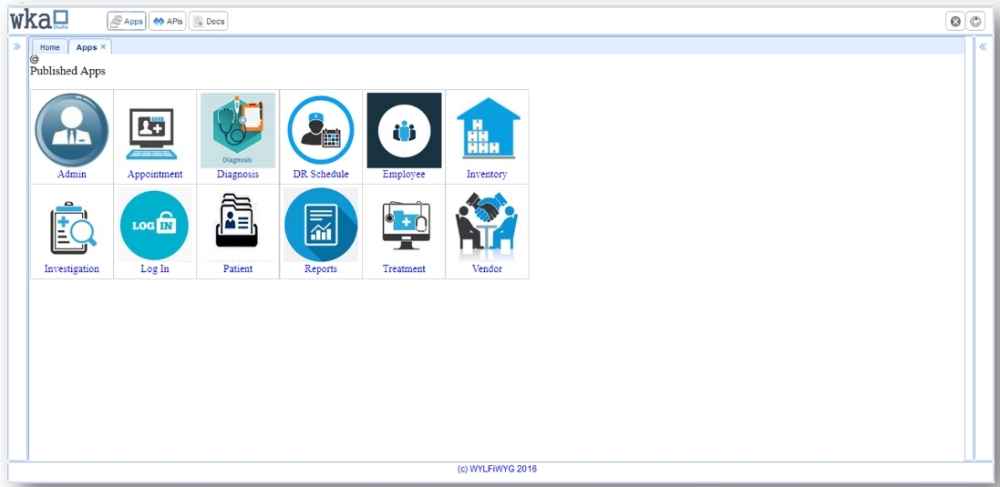
Task: Collapse the right side panel chevron
Action: [x=983, y=46]
